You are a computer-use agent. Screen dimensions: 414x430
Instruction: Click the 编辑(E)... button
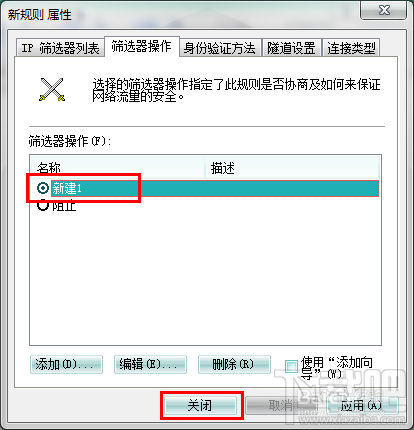(150, 364)
